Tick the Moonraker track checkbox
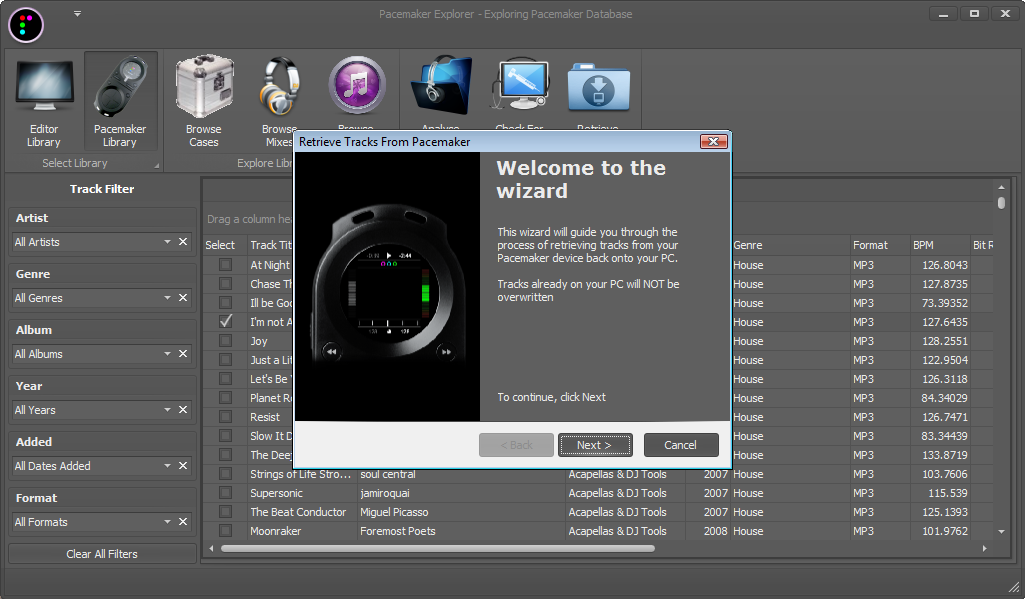Image resolution: width=1025 pixels, height=599 pixels. click(226, 531)
